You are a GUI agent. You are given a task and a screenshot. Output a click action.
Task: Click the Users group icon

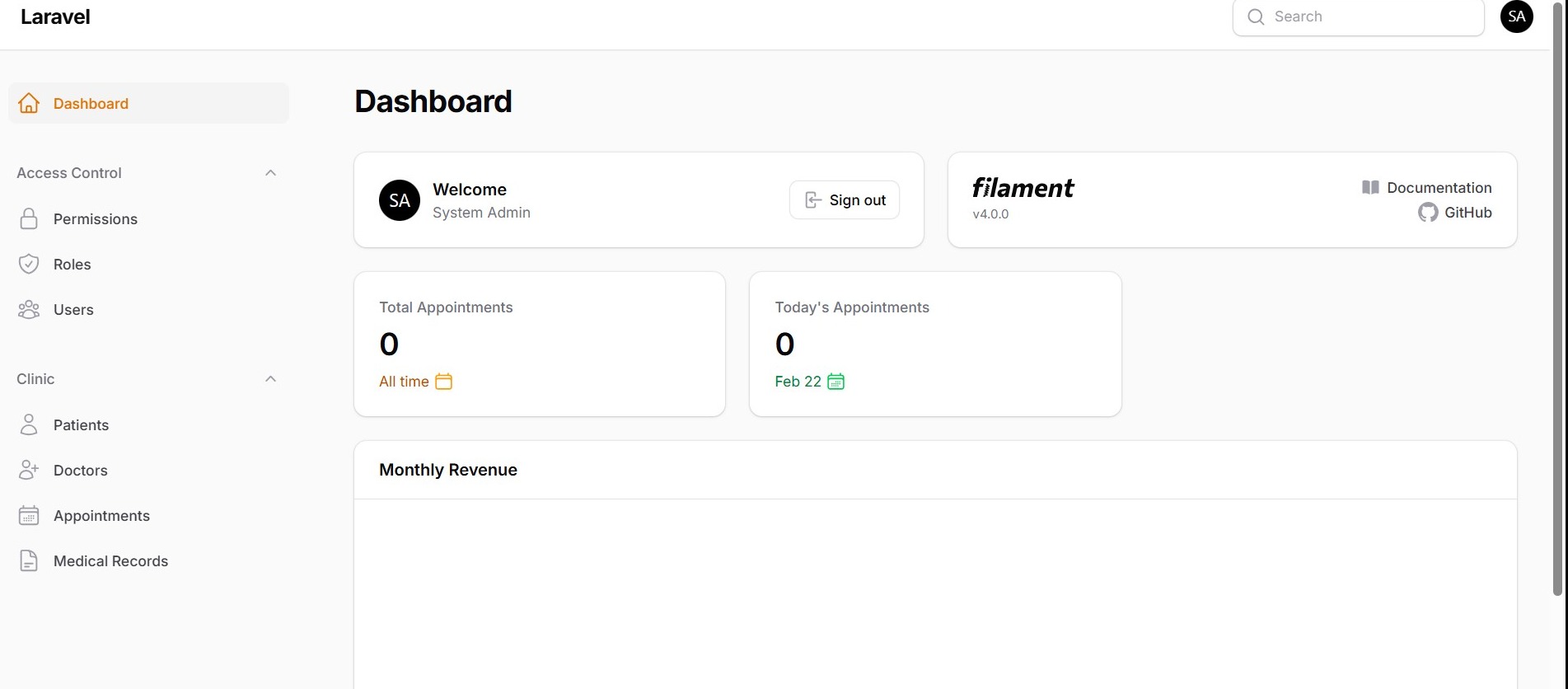click(29, 310)
